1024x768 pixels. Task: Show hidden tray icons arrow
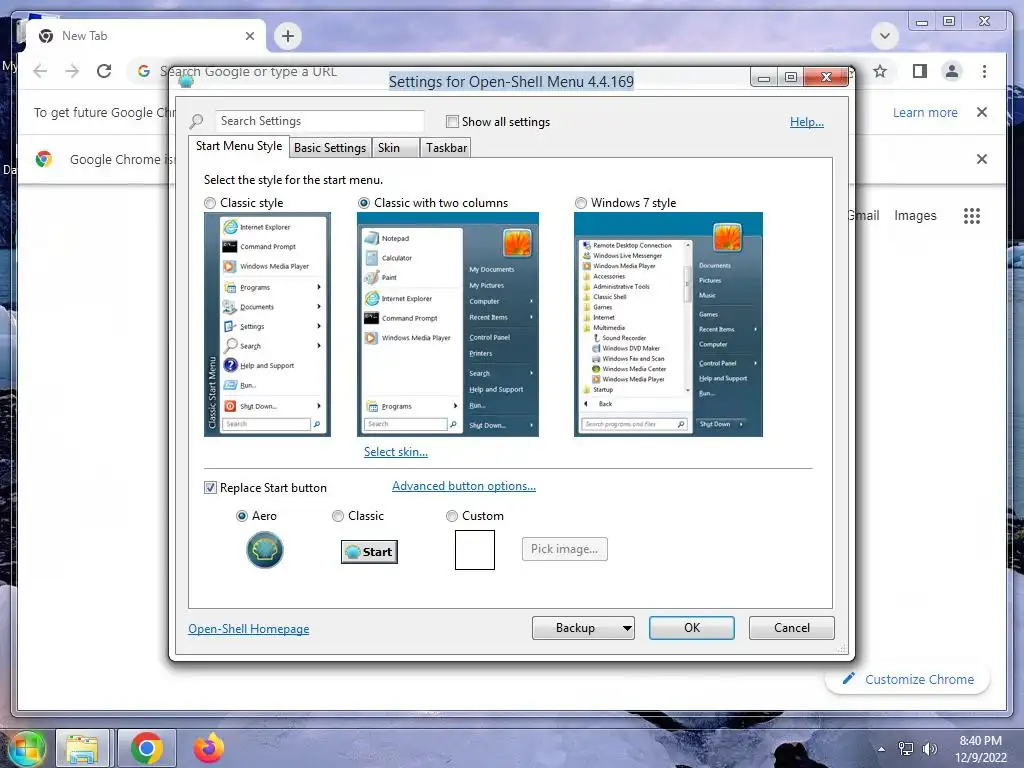click(x=882, y=749)
